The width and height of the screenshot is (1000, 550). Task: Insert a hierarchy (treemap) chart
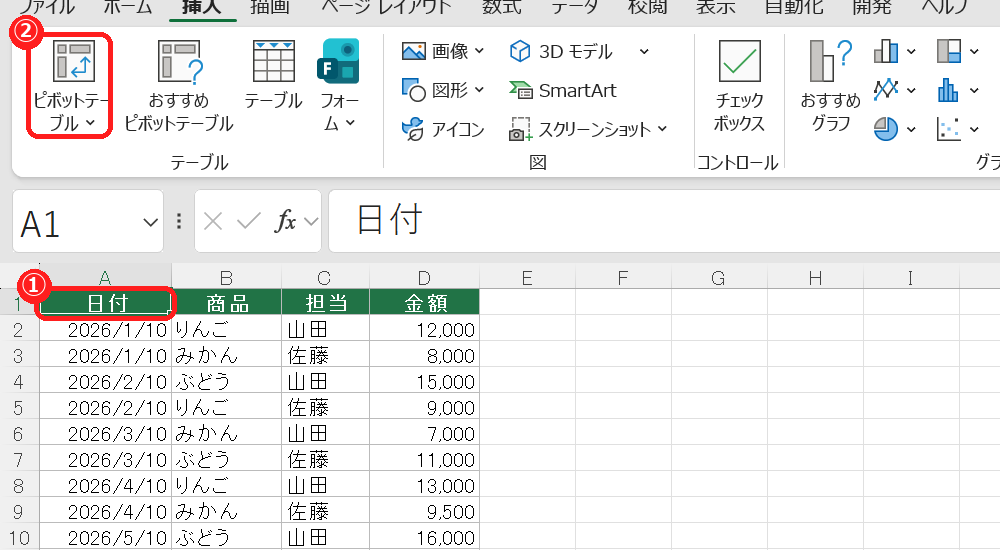(949, 51)
